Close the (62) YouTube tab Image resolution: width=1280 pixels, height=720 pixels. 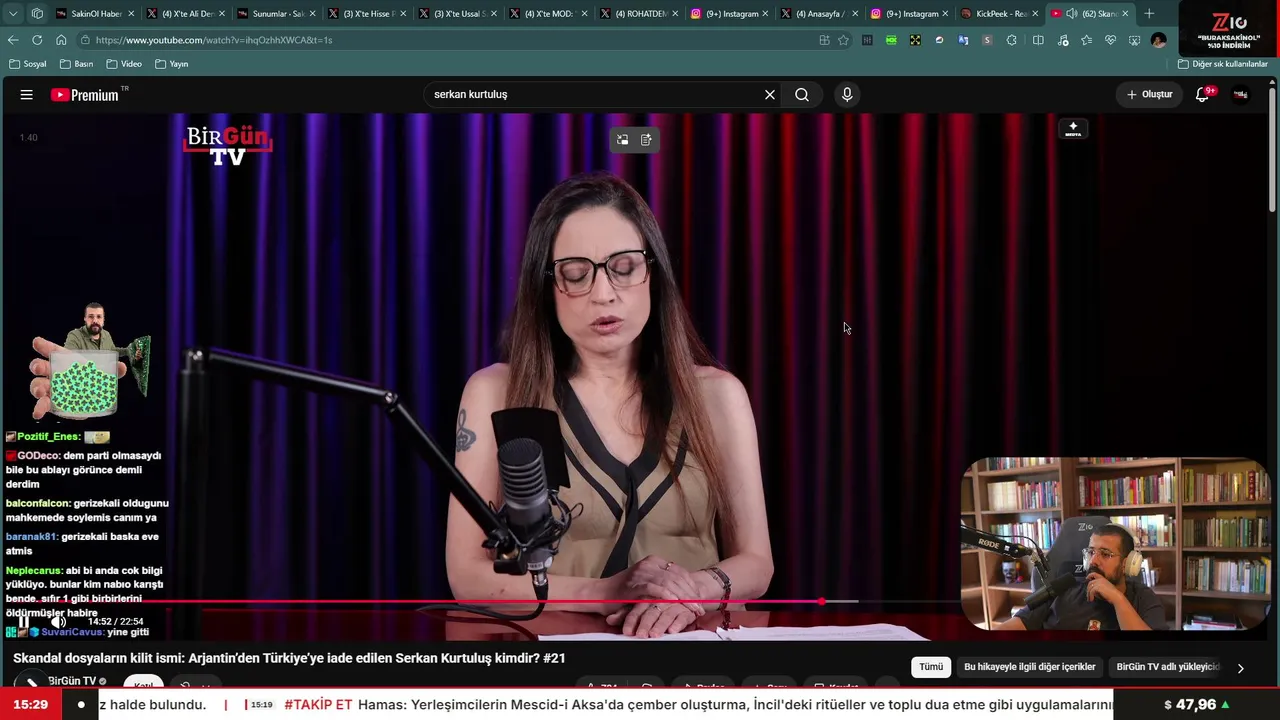pyautogui.click(x=1125, y=14)
